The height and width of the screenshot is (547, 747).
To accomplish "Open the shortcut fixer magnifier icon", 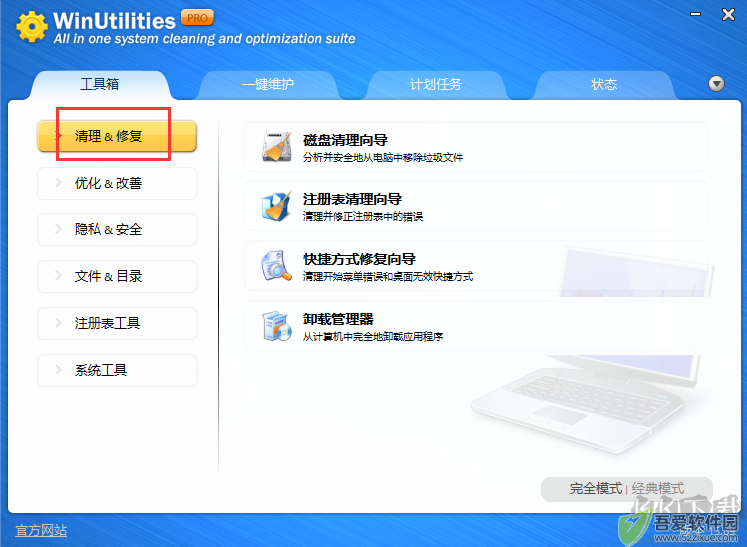I will pos(277,266).
